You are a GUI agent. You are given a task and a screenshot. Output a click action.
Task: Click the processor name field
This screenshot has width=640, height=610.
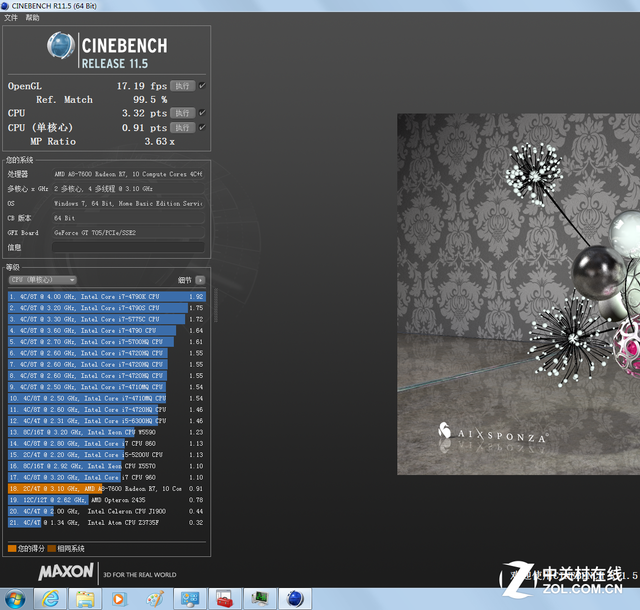128,174
